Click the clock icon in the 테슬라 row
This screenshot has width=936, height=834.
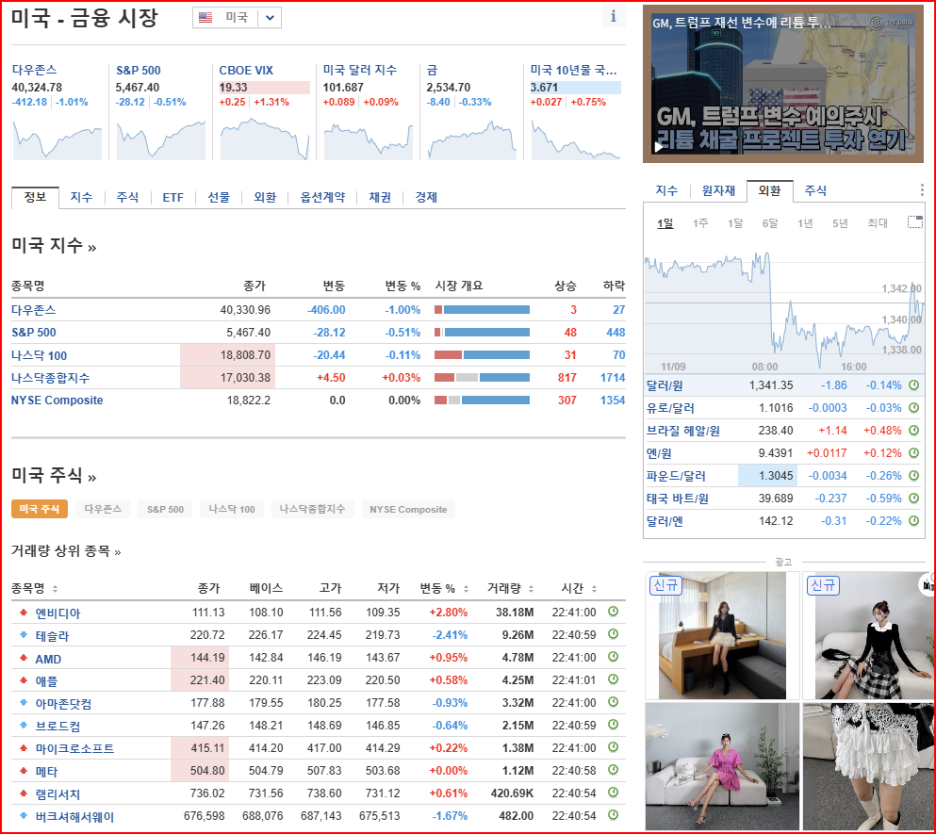pos(613,634)
